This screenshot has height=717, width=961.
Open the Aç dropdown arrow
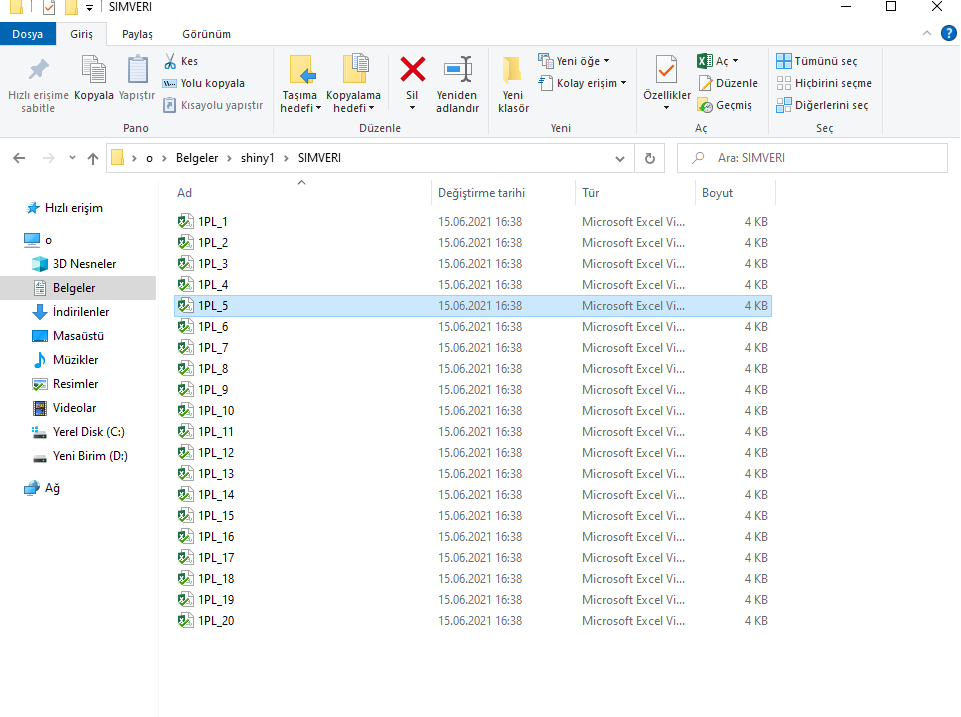(735, 61)
